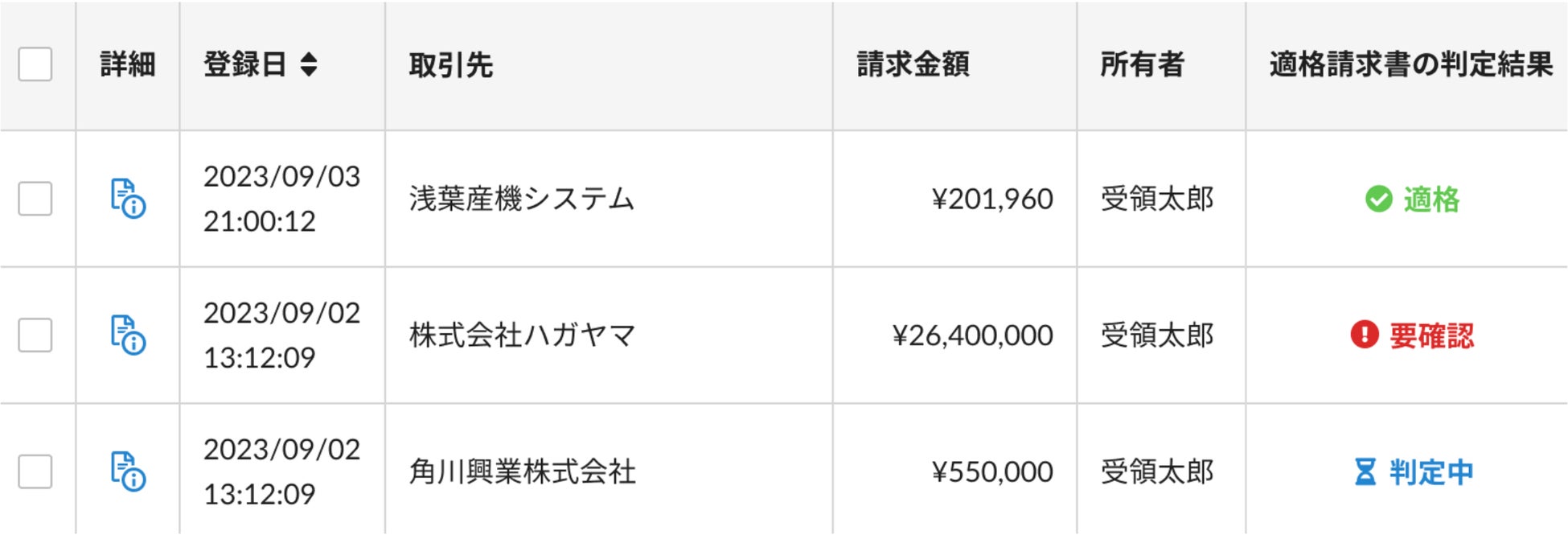
Task: Click the 2023/09/03 21:00:12 date cell
Action: (x=281, y=199)
